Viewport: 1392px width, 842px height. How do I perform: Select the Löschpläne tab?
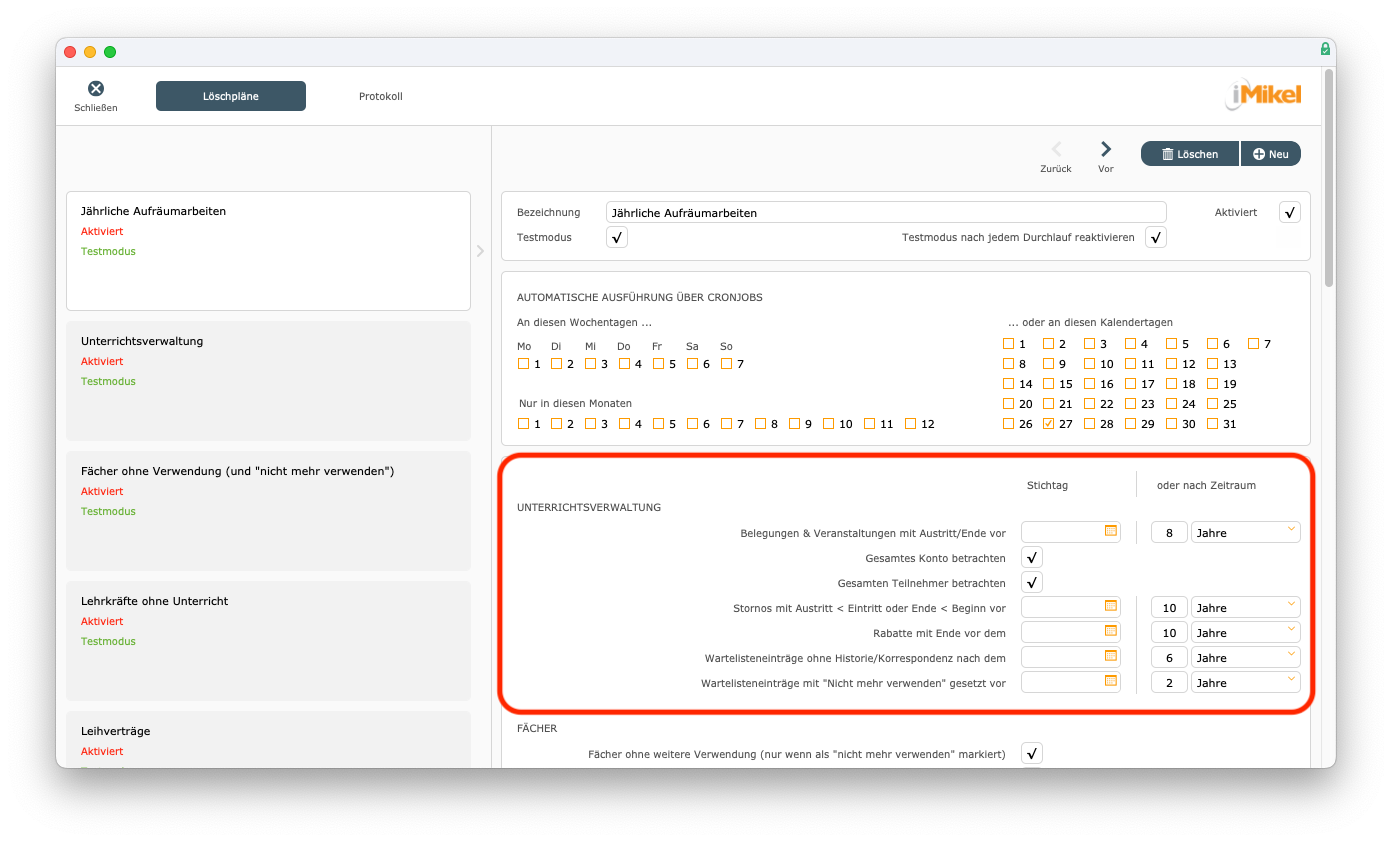[231, 96]
